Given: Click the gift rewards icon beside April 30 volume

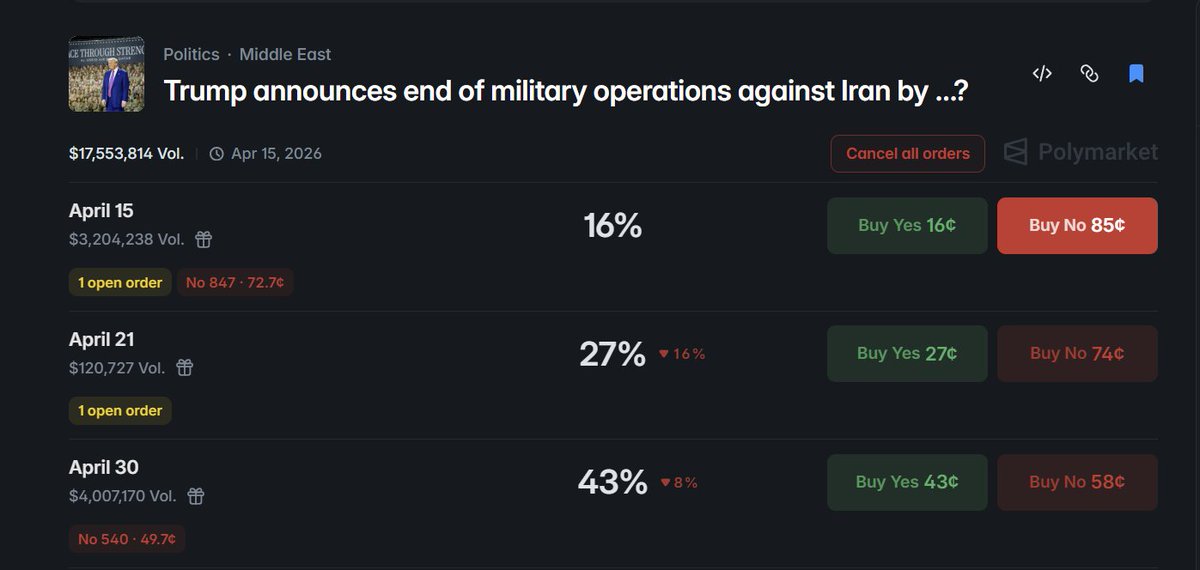Looking at the screenshot, I should [x=196, y=496].
